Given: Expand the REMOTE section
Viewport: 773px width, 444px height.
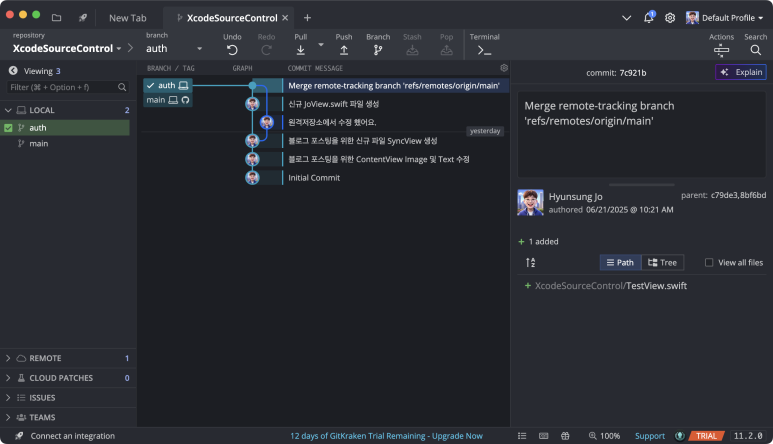Looking at the screenshot, I should tap(8, 358).
